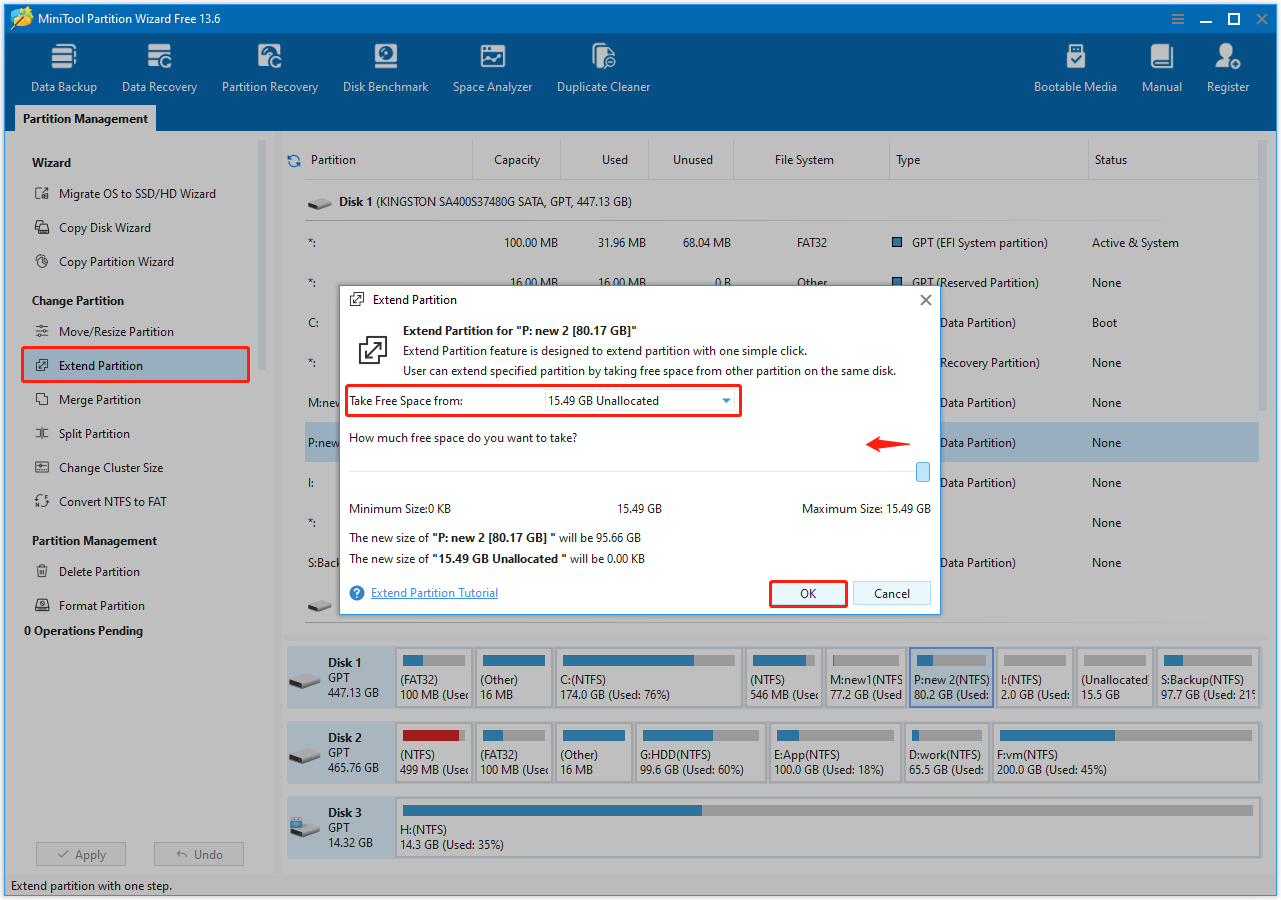
Task: Select D:work(NTFS) 65.5 GB block
Action: tap(947, 752)
